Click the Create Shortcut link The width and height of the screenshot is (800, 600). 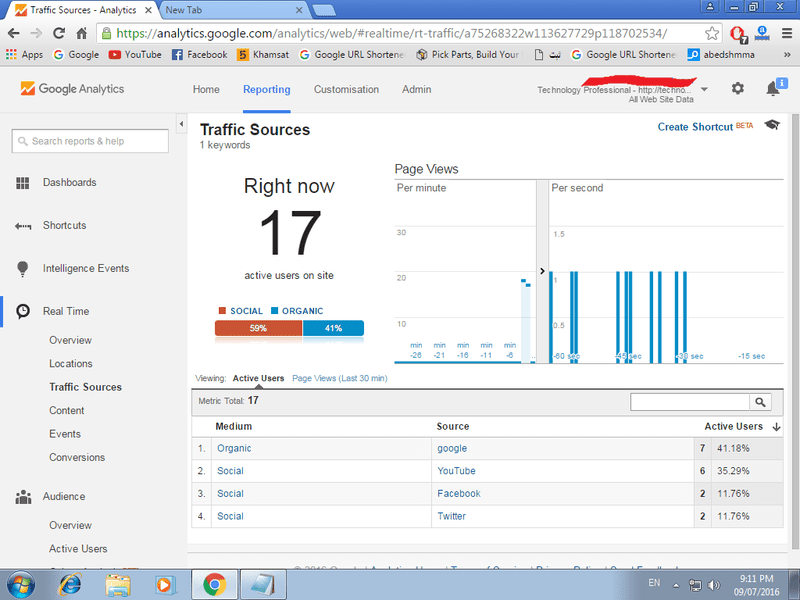click(x=695, y=127)
